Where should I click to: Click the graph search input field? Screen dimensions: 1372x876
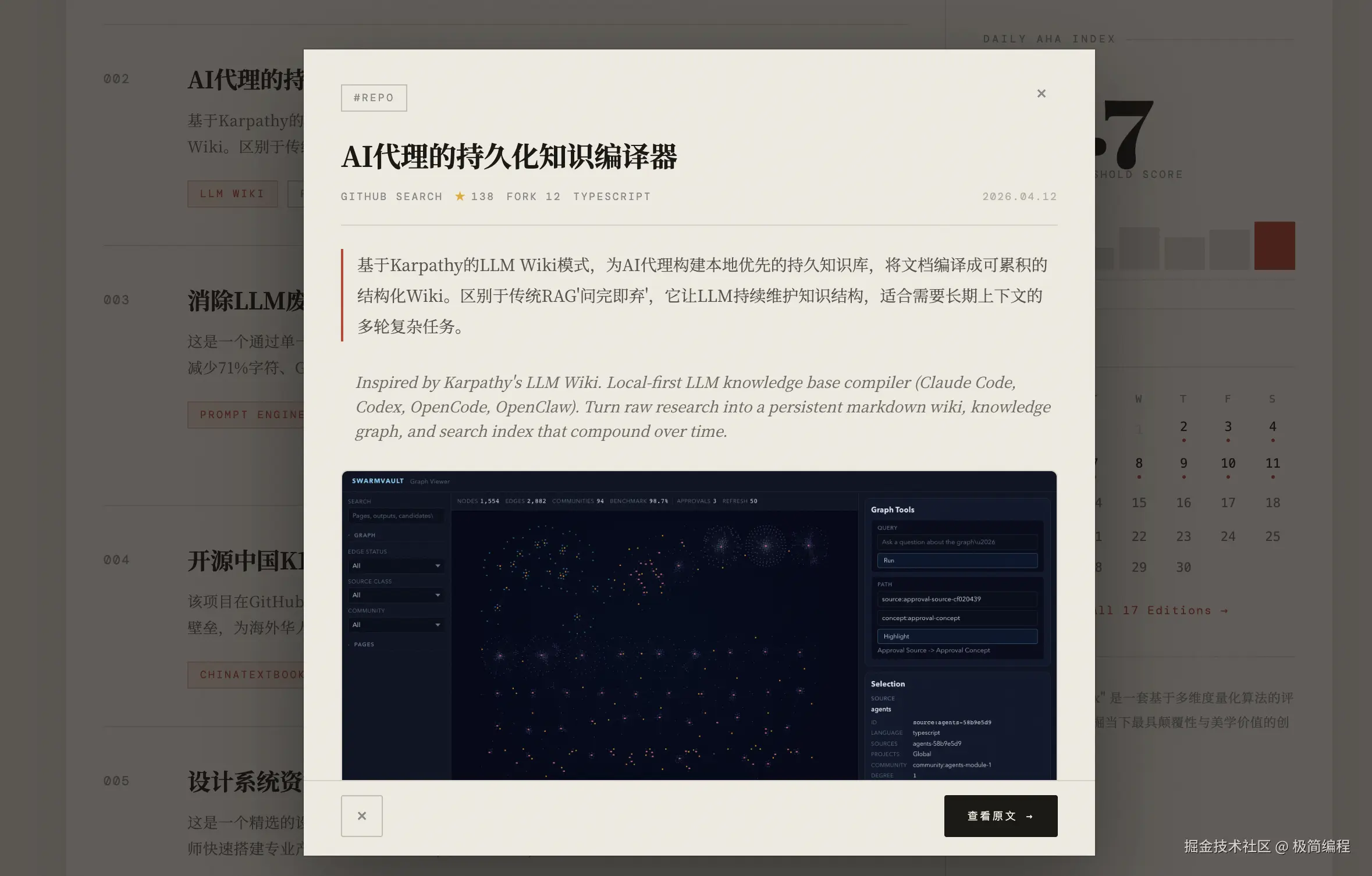pyautogui.click(x=396, y=516)
